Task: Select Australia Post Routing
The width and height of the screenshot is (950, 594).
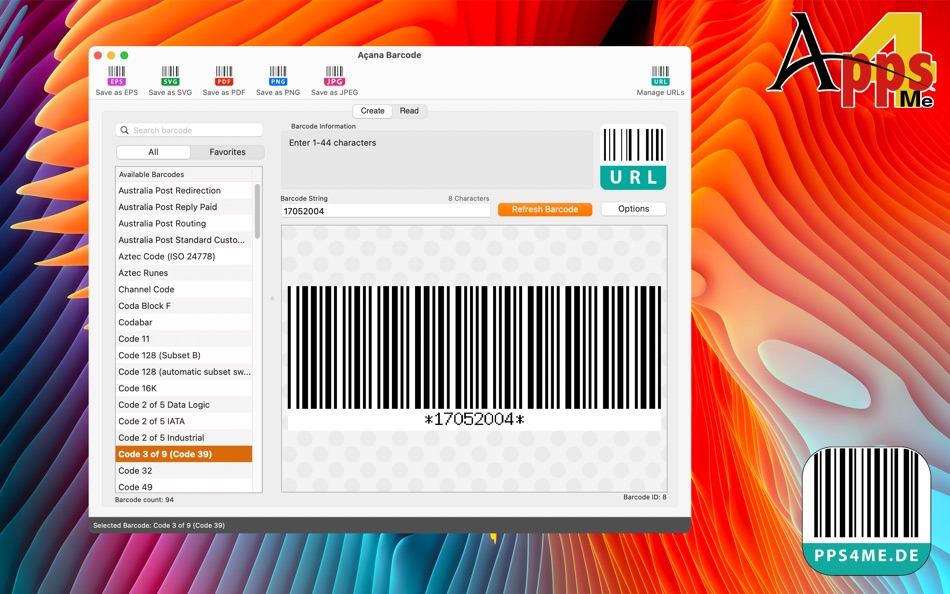Action: [184, 223]
